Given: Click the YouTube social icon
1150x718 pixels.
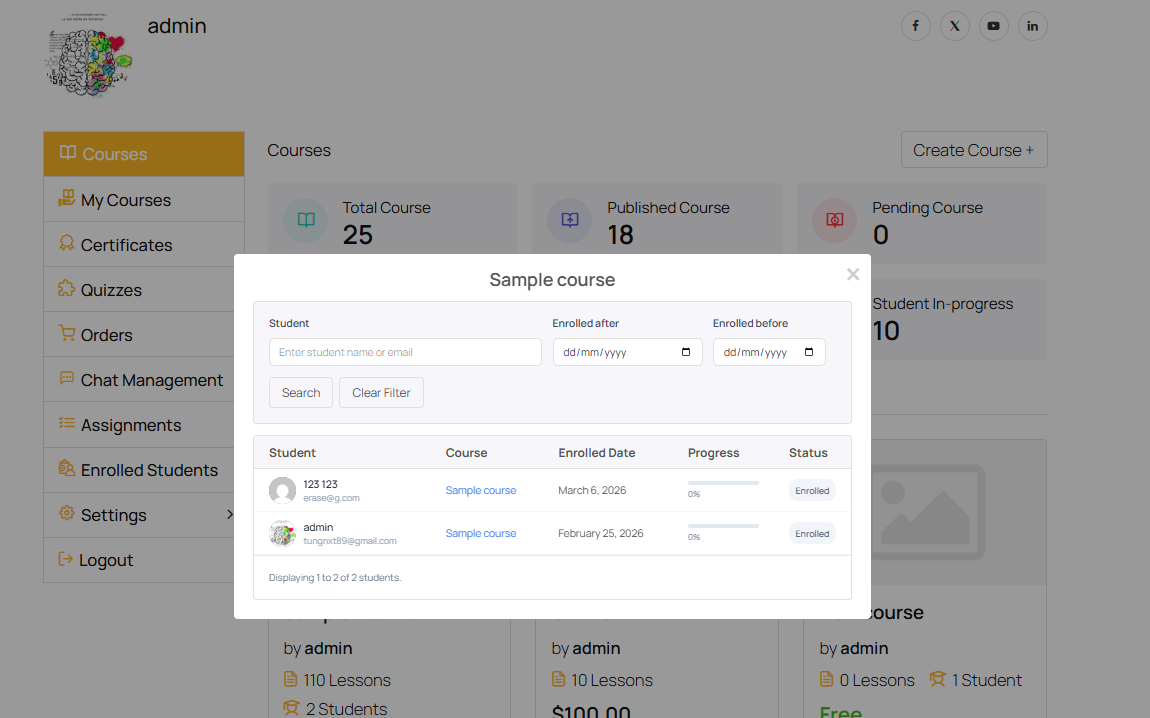Looking at the screenshot, I should click(x=993, y=26).
